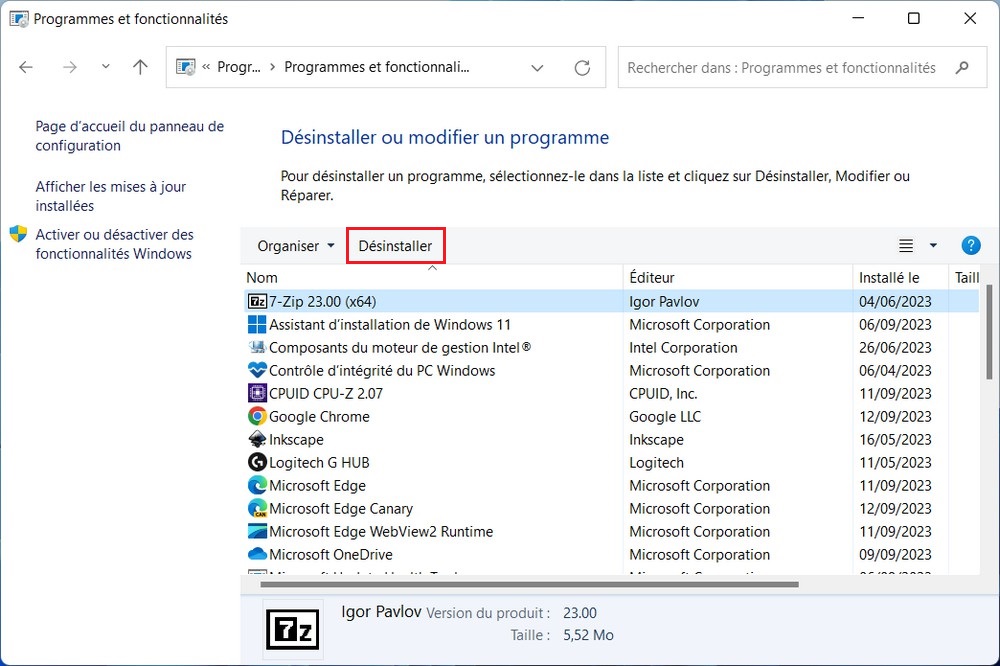The image size is (1000, 666).
Task: Go back with the left arrow
Action: 26,67
